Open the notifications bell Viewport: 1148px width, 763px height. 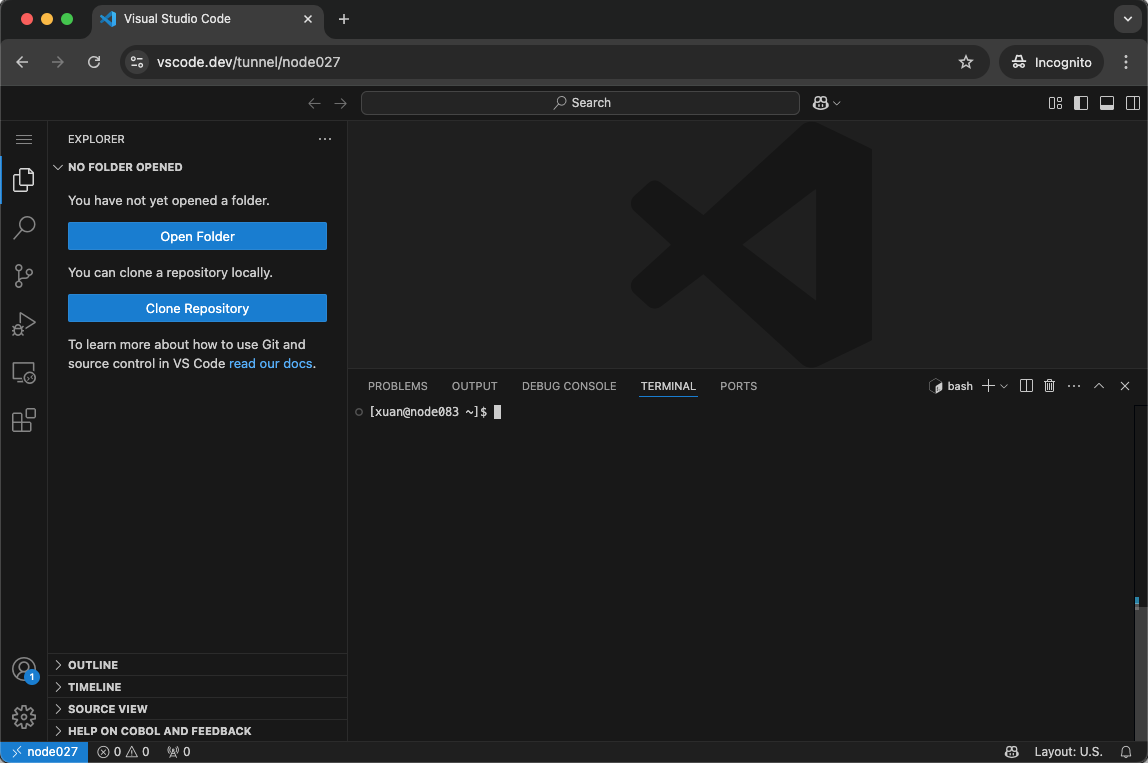[x=1125, y=752]
